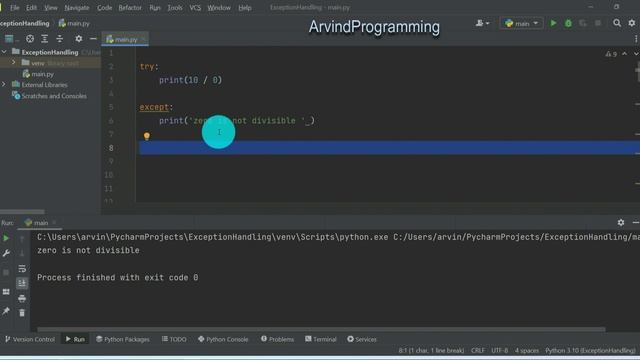Open Help menu
Image resolution: width=640 pixels, height=360 pixels.
(244, 7)
